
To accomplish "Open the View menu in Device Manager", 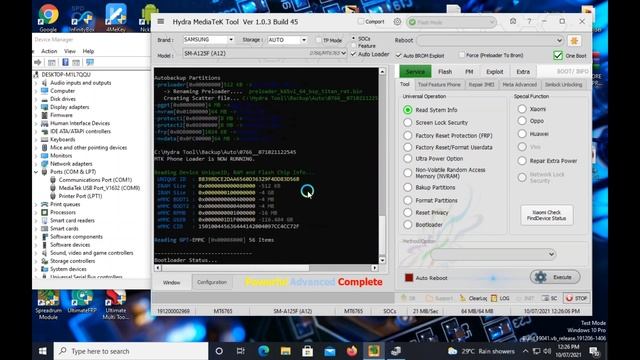I will tap(70, 51).
